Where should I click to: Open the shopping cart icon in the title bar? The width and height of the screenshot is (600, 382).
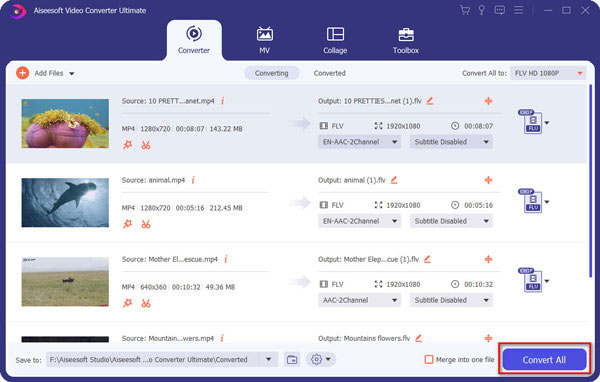(465, 10)
